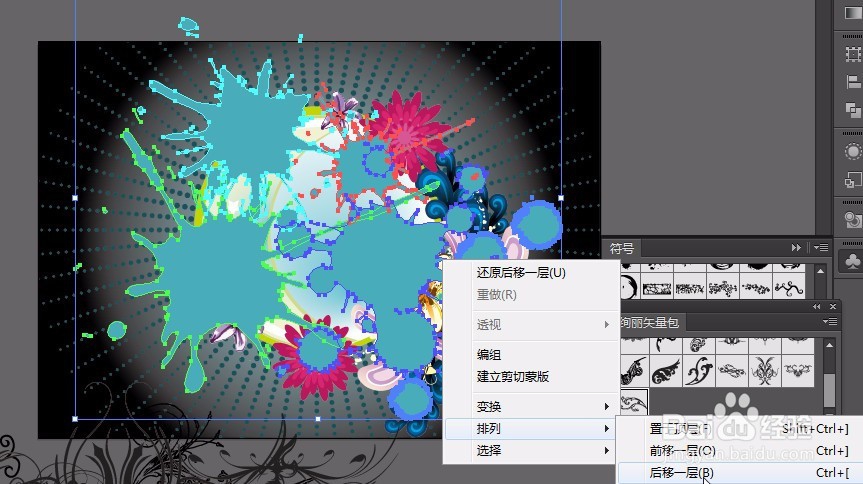Select the symmetrical ornate crest symbol

pos(764,371)
